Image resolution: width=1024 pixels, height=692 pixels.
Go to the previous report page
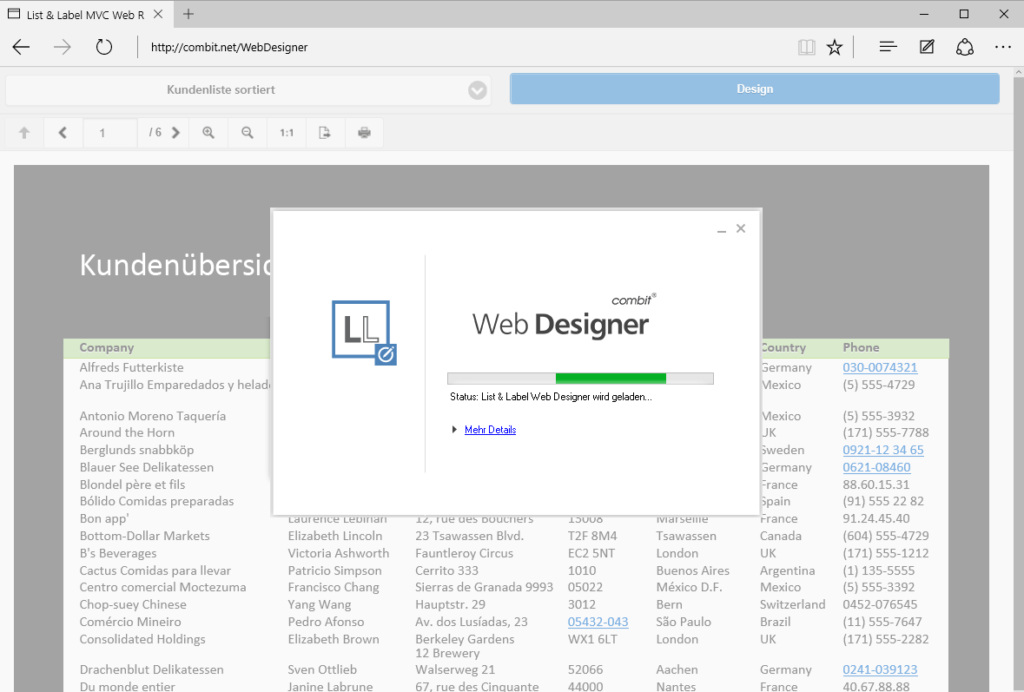[63, 132]
